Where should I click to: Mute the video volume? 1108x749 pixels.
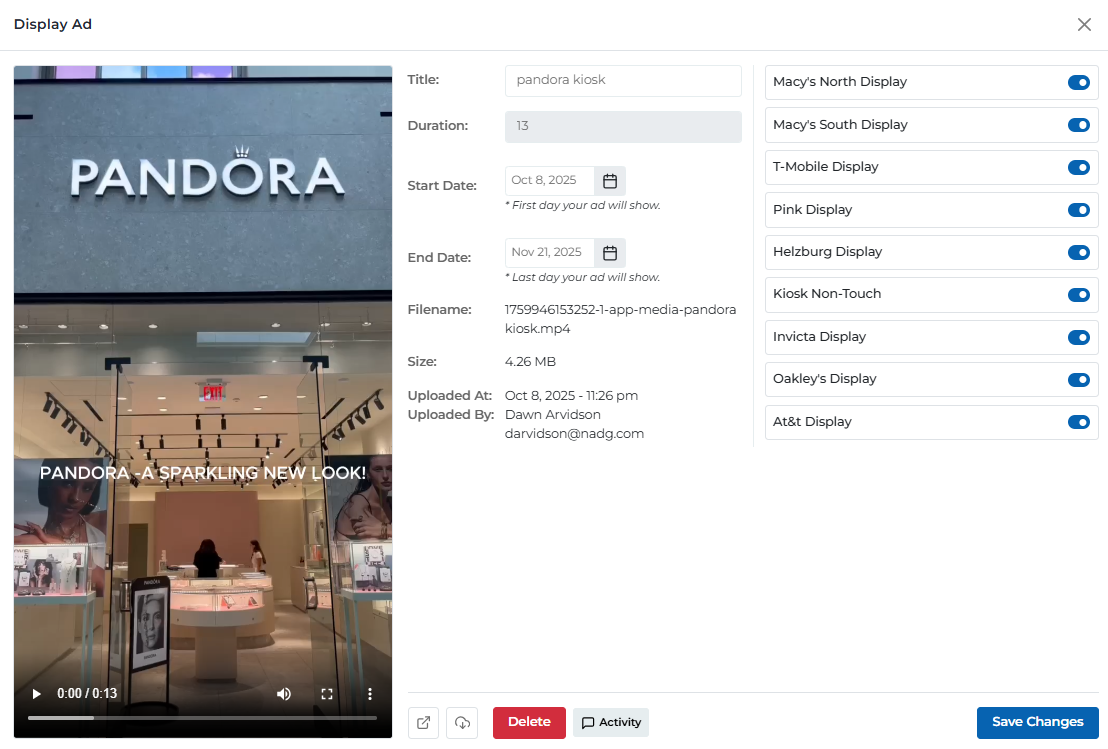[284, 694]
